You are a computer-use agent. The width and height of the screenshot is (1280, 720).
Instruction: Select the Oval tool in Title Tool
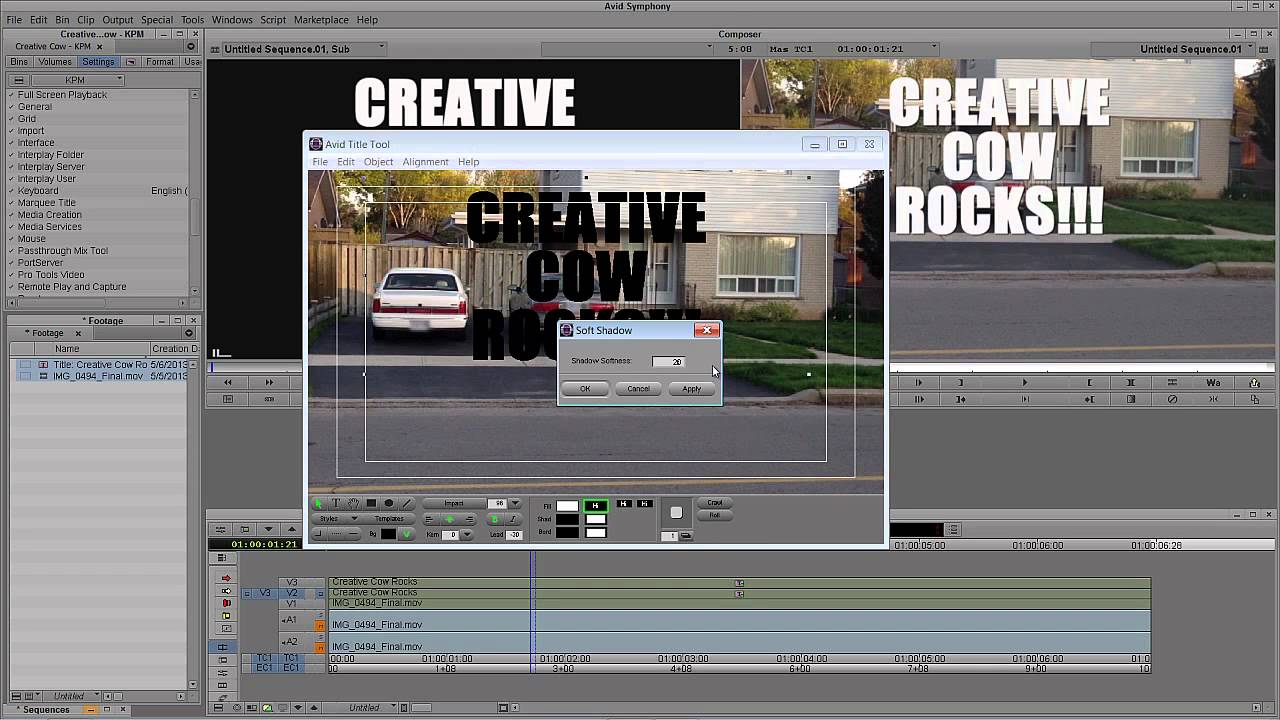click(389, 503)
